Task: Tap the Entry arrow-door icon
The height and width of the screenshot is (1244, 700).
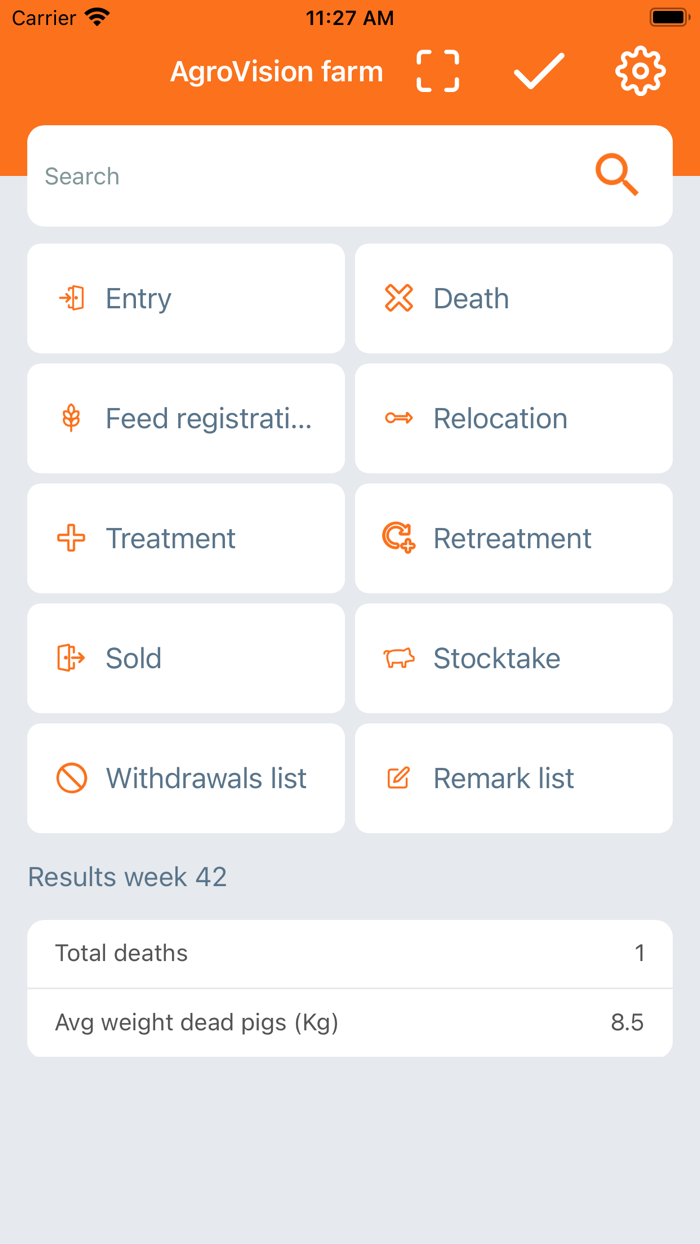Action: (x=71, y=298)
